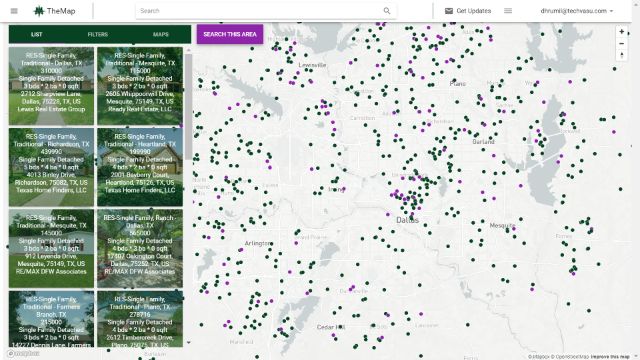Click the Lewisville label on map

(x=312, y=65)
